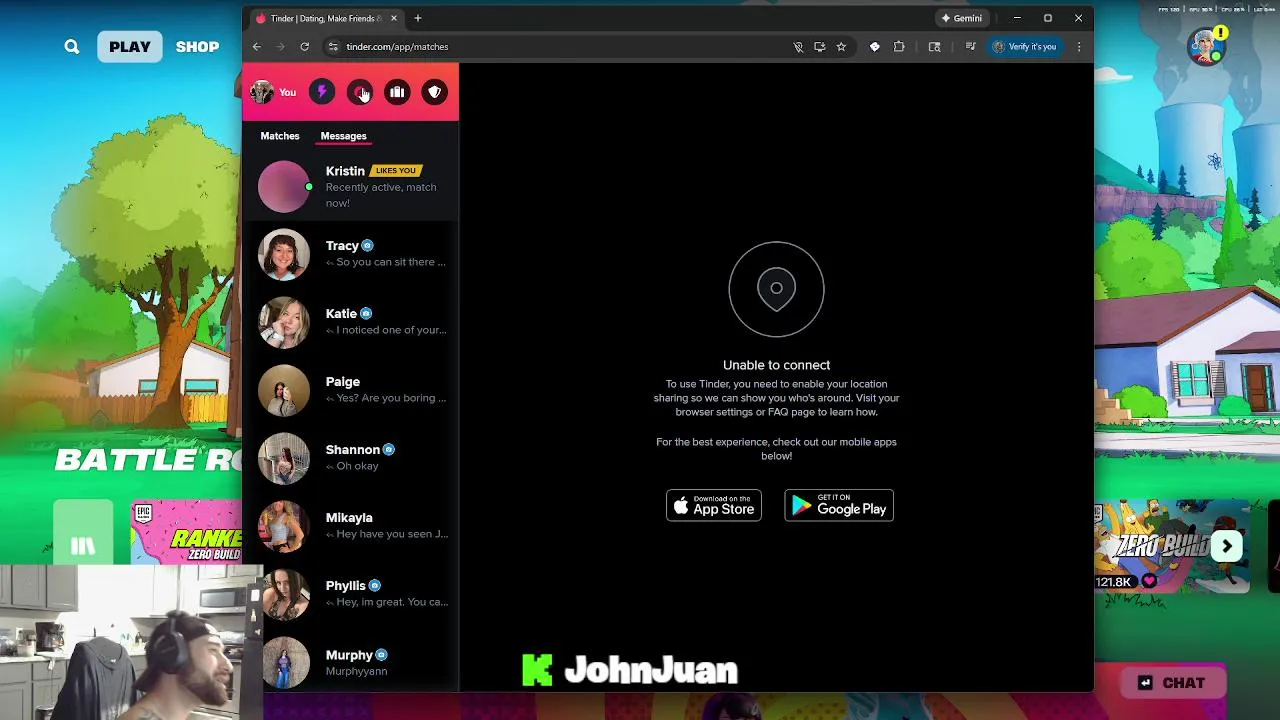This screenshot has width=1280, height=720.
Task: Bookmark this page with the star icon
Action: point(841,47)
